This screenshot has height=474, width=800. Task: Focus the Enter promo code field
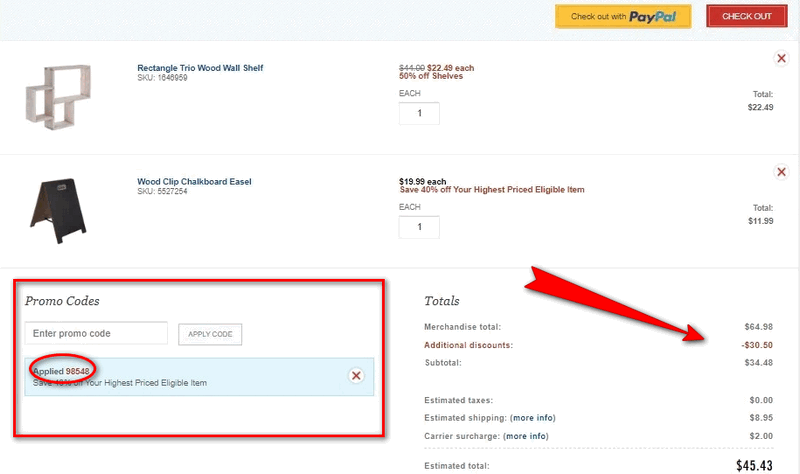click(96, 333)
